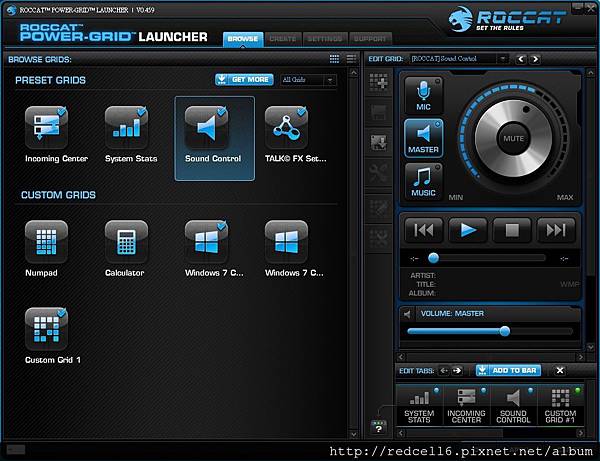600x461 pixels.
Task: Click the edit grid pencil icon in sidebar
Action: (378, 208)
